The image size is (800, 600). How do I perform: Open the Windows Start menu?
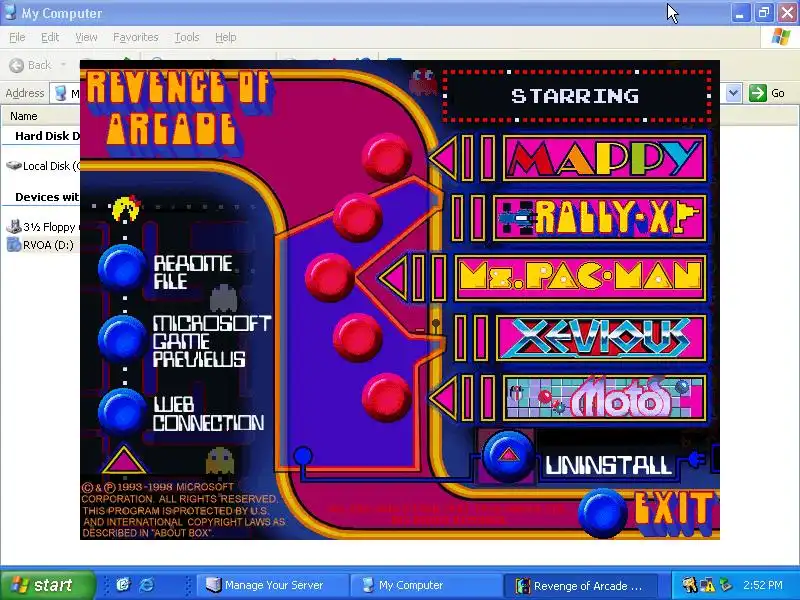point(47,585)
